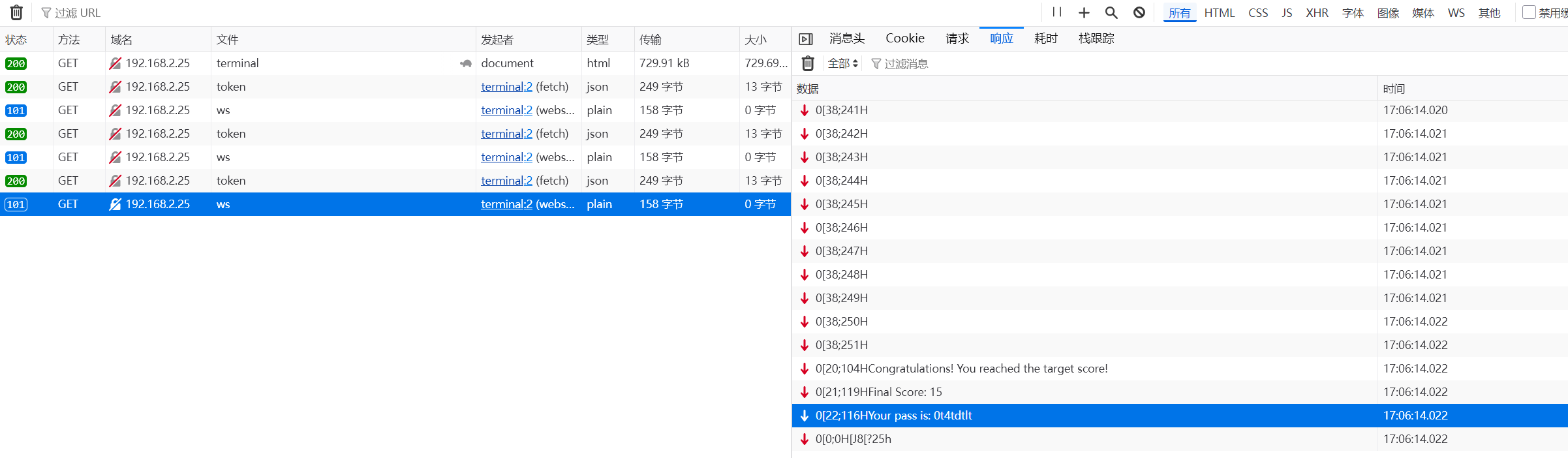Screen dimensions: 1568x458
Task: Collapse the request details pane
Action: [806, 39]
